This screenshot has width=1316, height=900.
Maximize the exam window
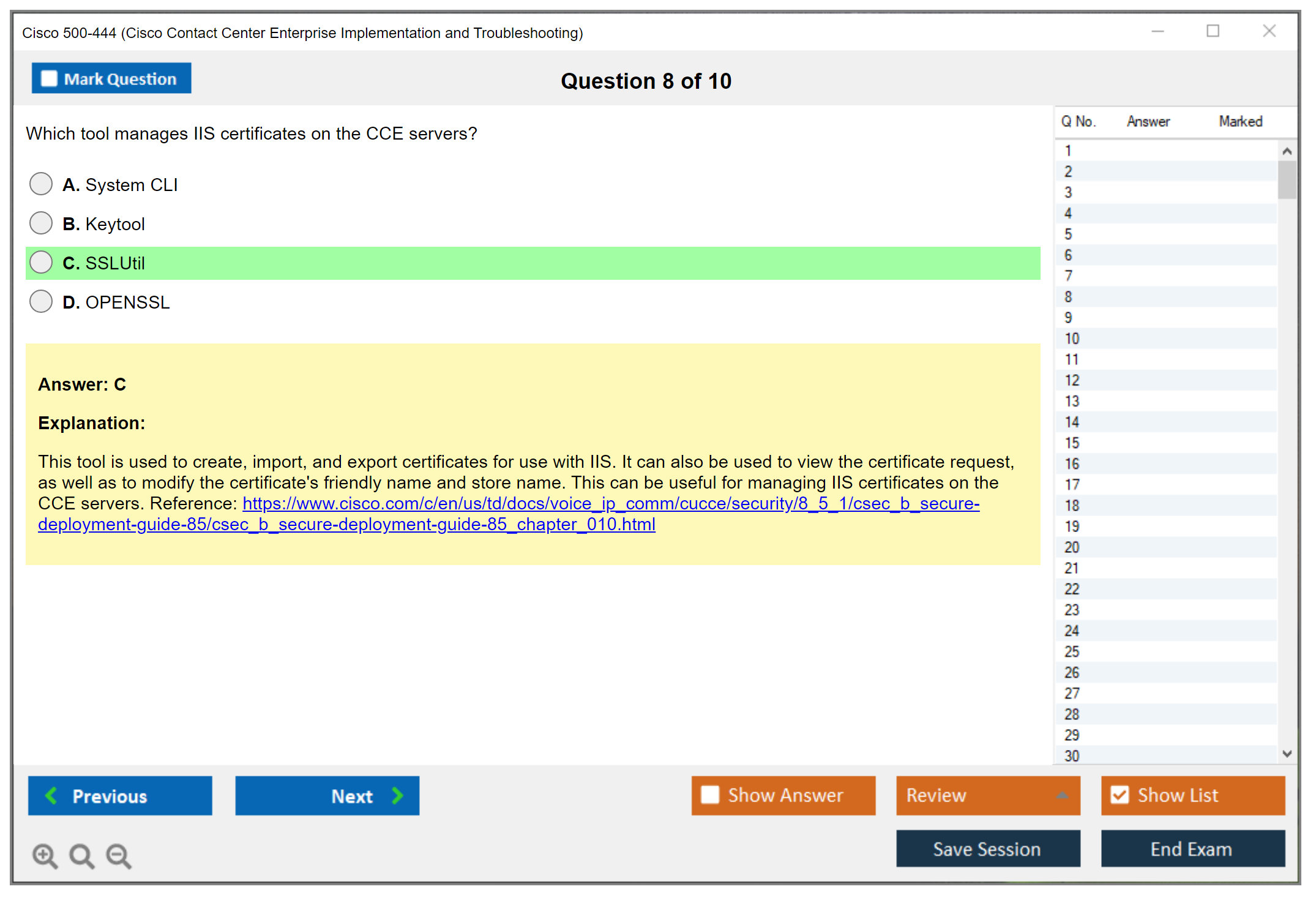pyautogui.click(x=1213, y=31)
